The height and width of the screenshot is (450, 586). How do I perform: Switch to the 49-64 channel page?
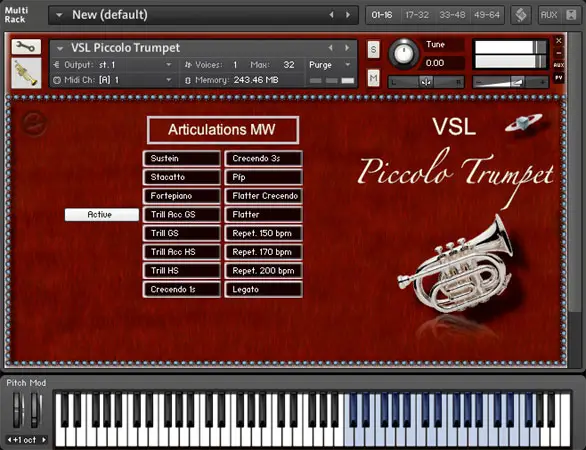[487, 15]
